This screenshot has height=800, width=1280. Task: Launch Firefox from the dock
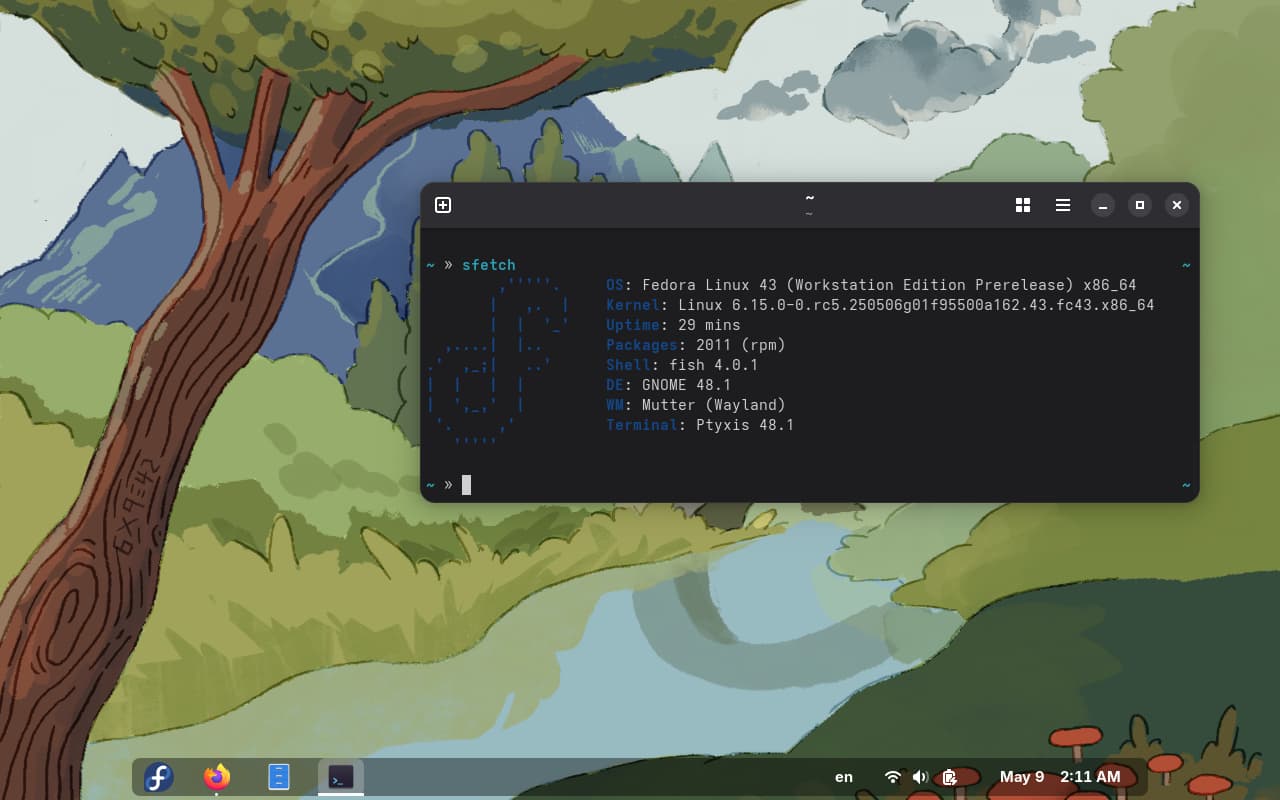(x=217, y=777)
